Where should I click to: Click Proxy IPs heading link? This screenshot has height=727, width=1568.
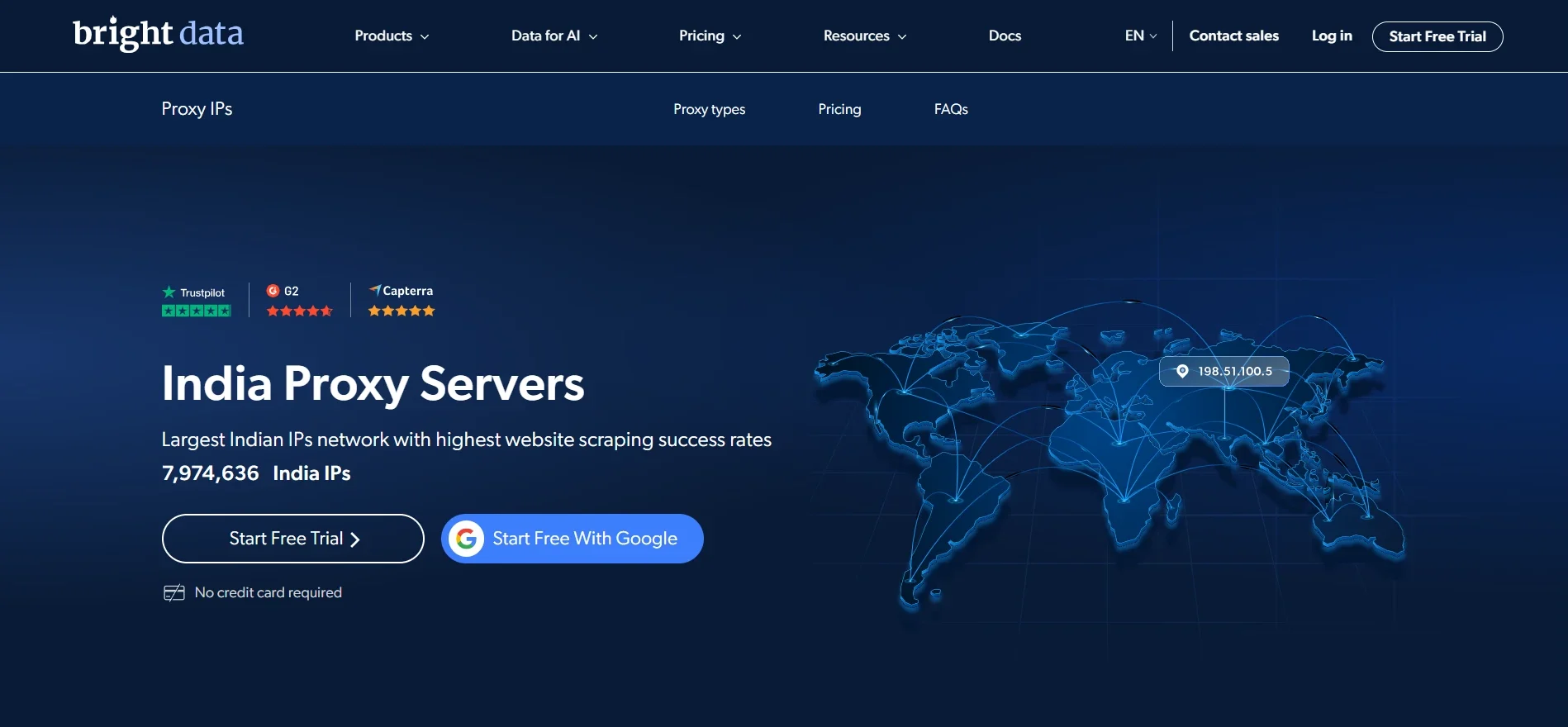point(197,109)
